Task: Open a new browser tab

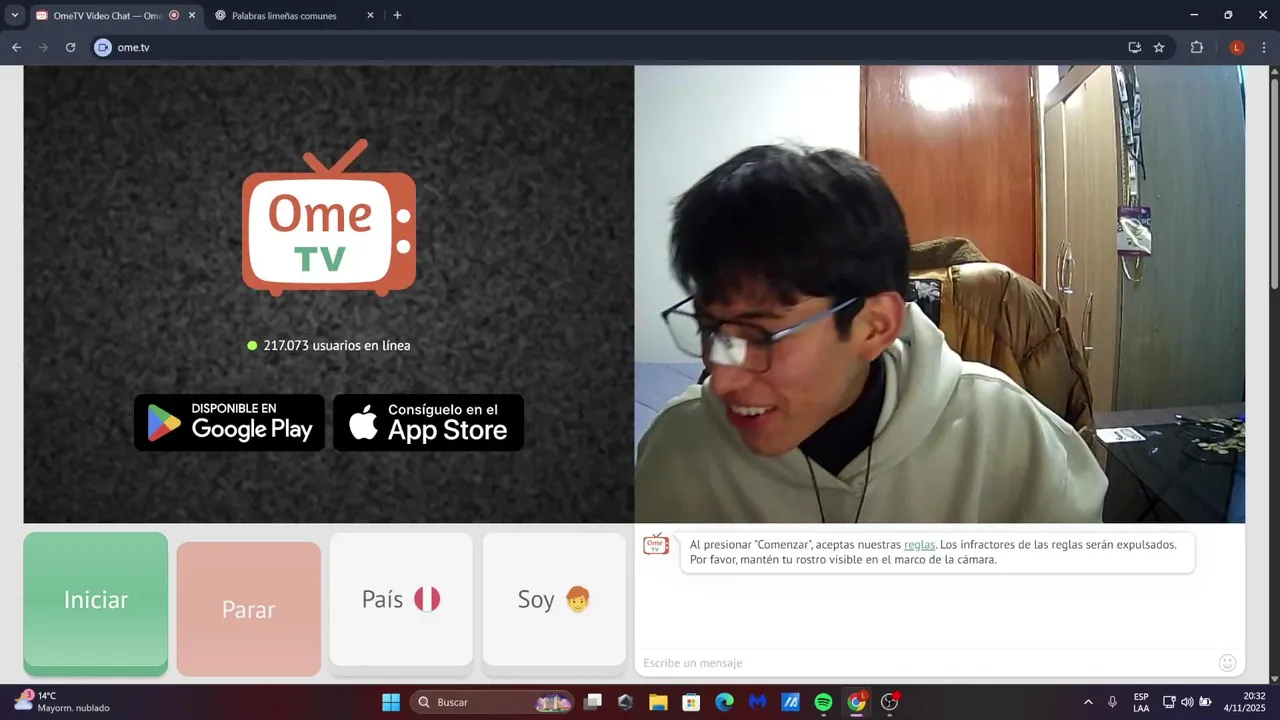Action: 397,16
